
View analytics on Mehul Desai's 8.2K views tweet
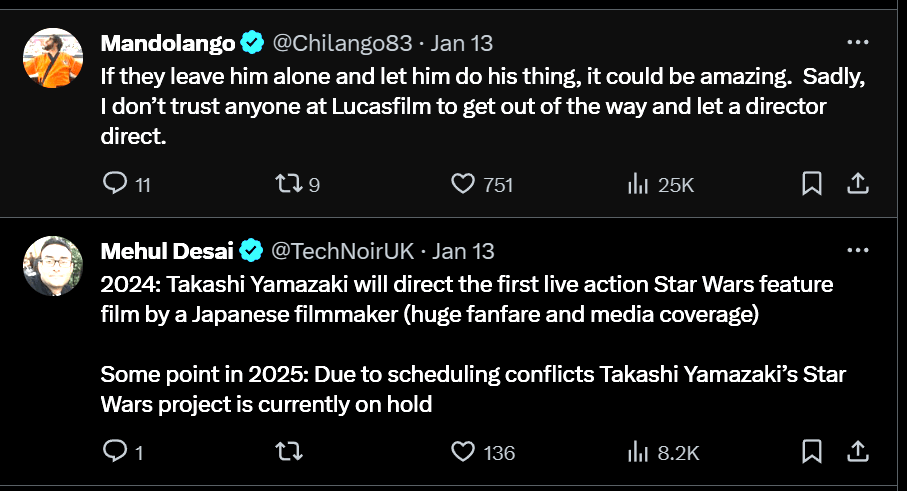[637, 452]
